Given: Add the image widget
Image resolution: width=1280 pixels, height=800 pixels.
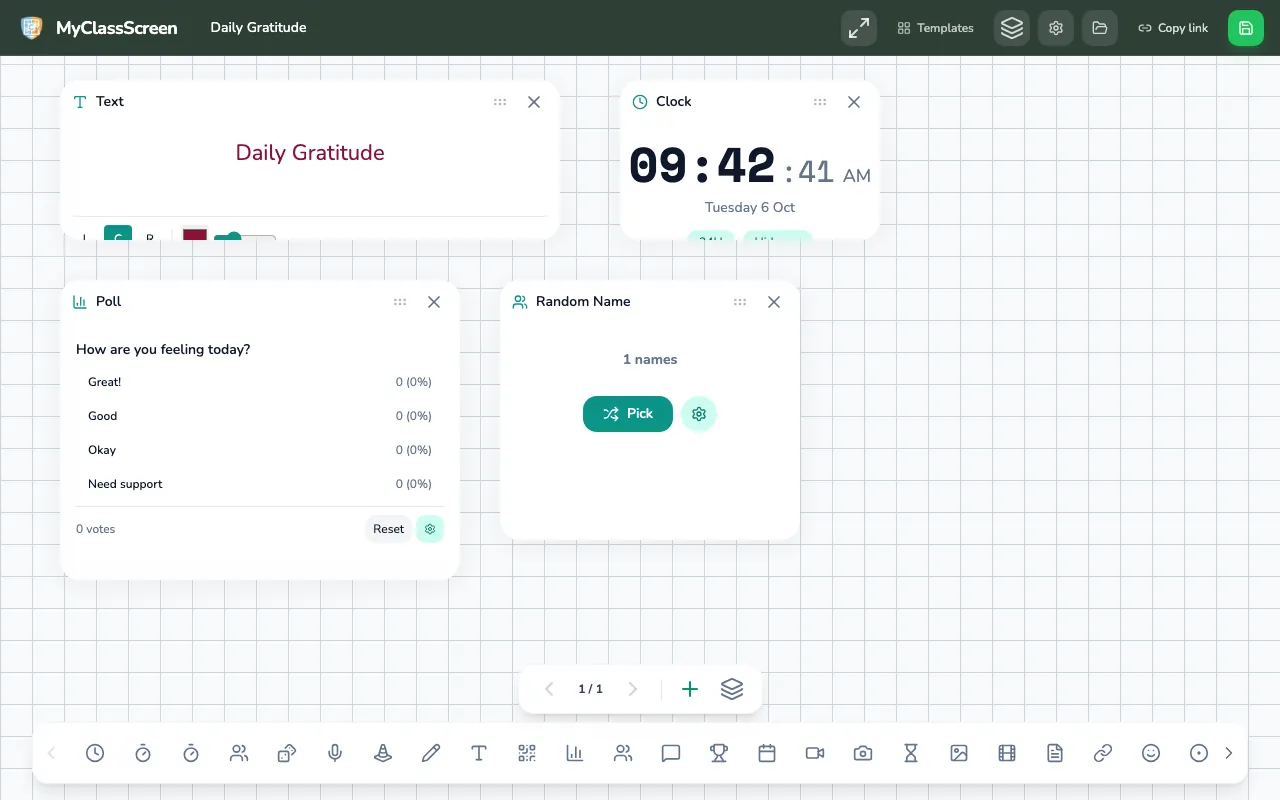Looking at the screenshot, I should tap(959, 753).
